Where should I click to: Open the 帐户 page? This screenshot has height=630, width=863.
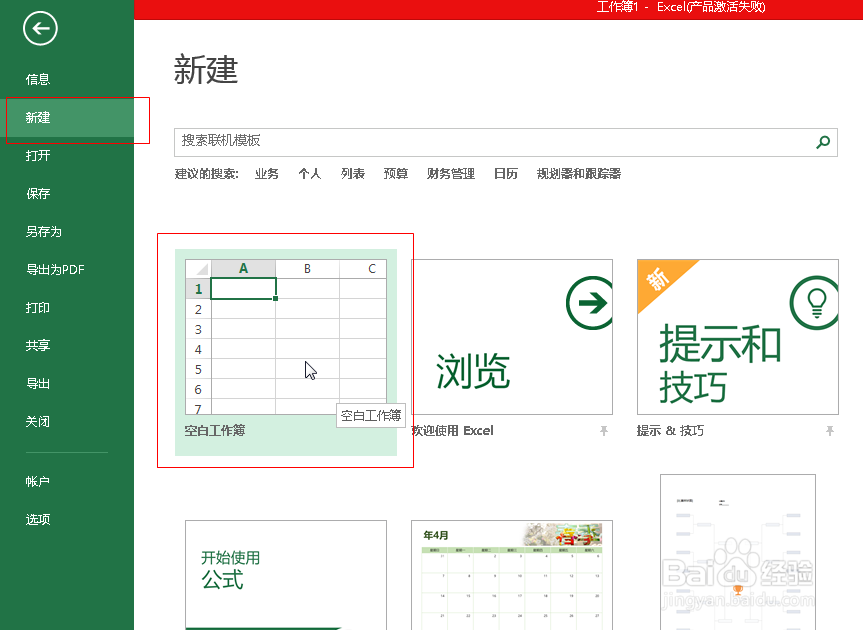tap(38, 481)
